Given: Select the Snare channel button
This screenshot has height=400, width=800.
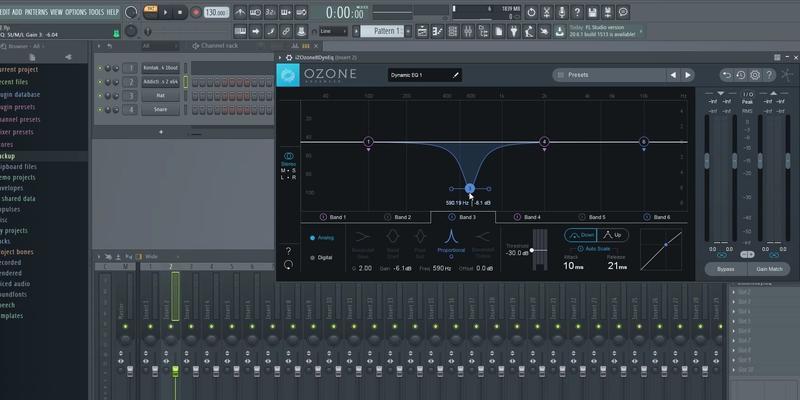Looking at the screenshot, I should click(161, 109).
